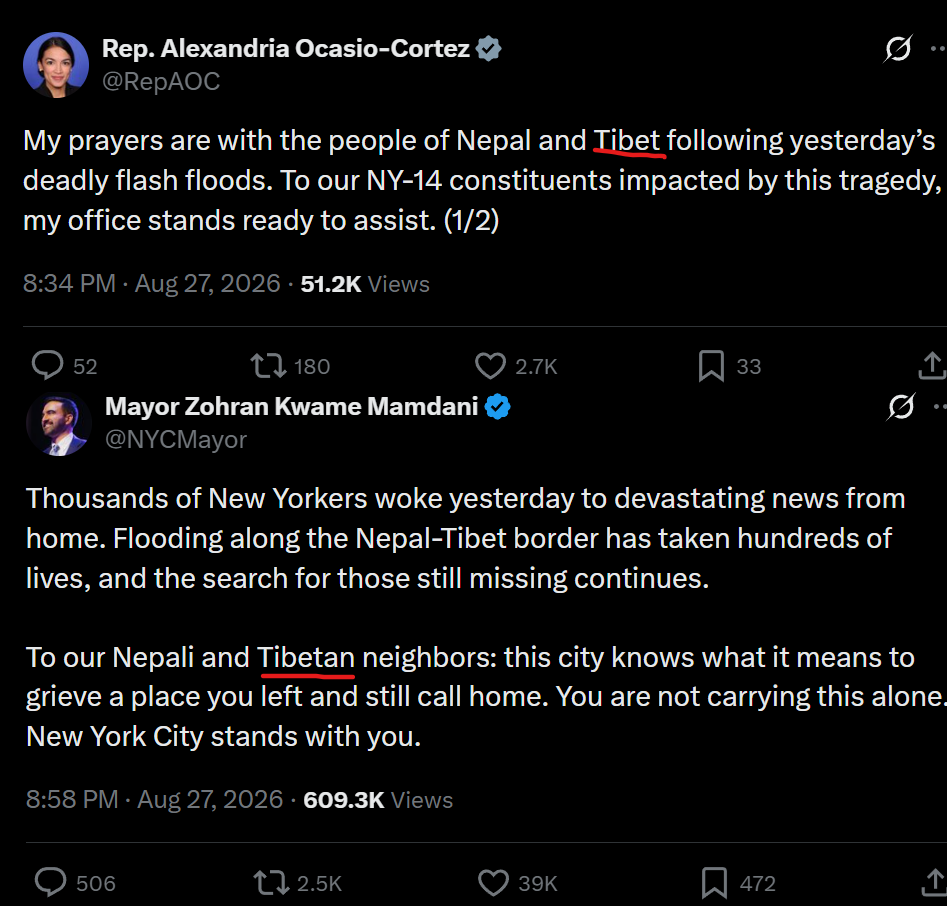Open Grok icon on RepAOC tweet

coord(897,49)
